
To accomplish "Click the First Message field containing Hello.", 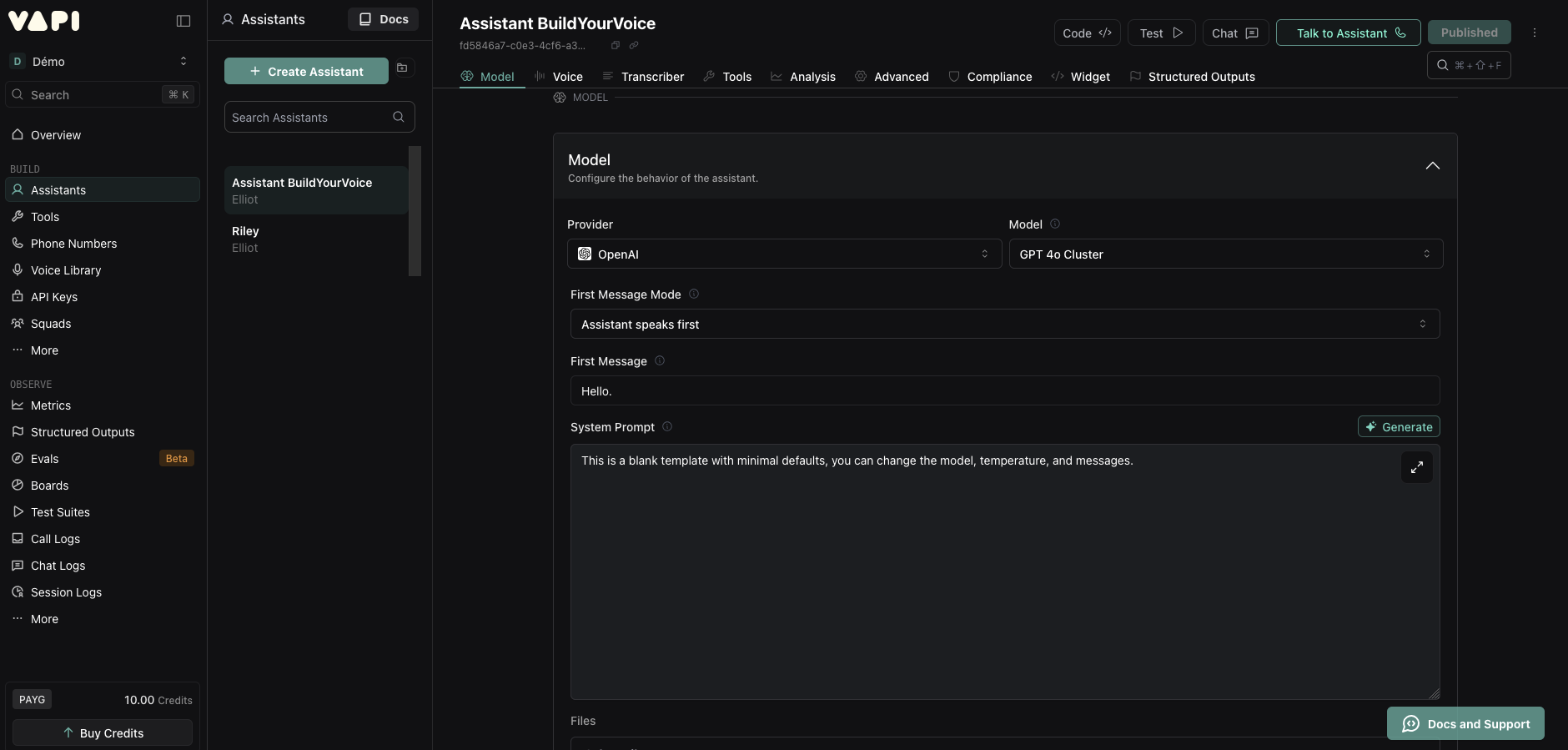I will (x=1005, y=390).
